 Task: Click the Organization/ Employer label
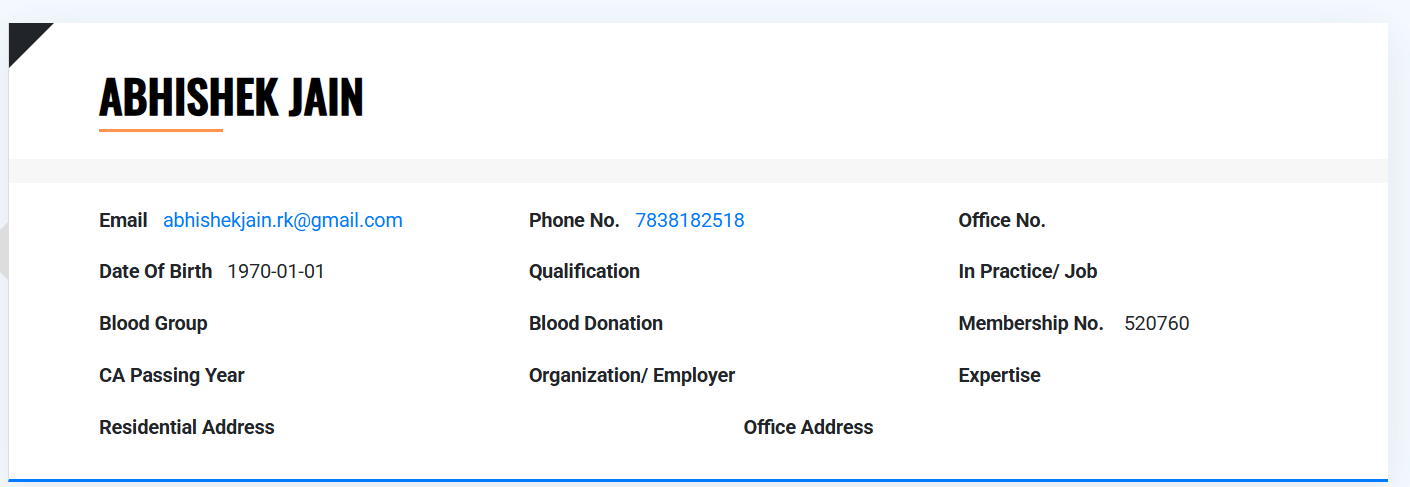(632, 375)
